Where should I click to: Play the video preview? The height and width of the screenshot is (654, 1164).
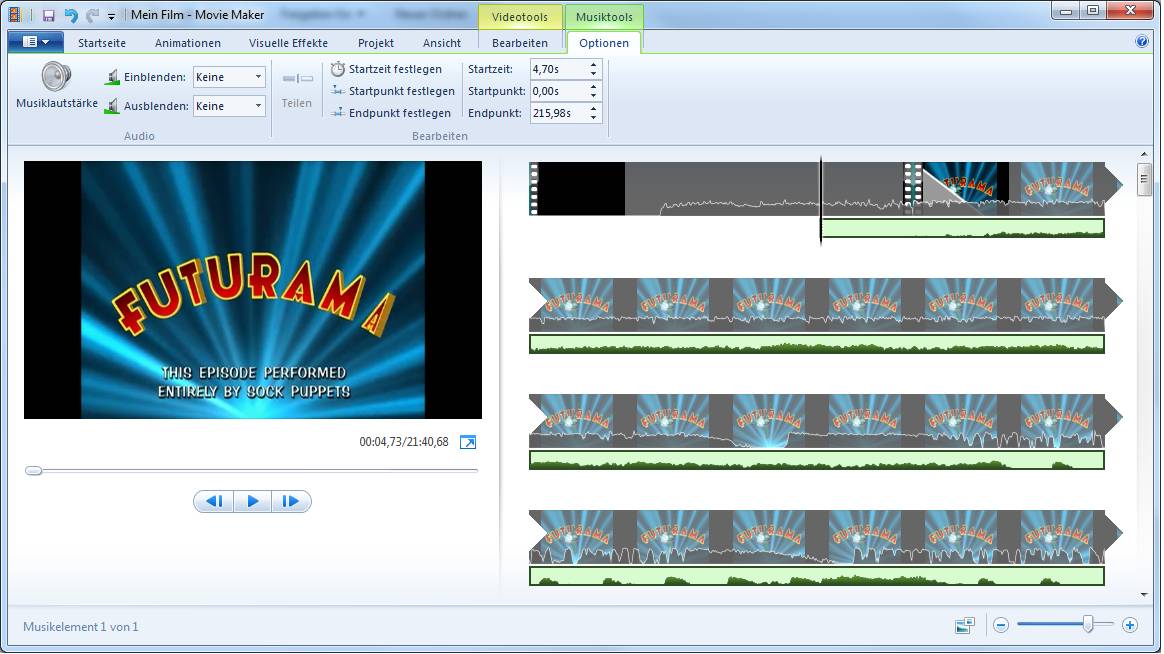[x=252, y=501]
